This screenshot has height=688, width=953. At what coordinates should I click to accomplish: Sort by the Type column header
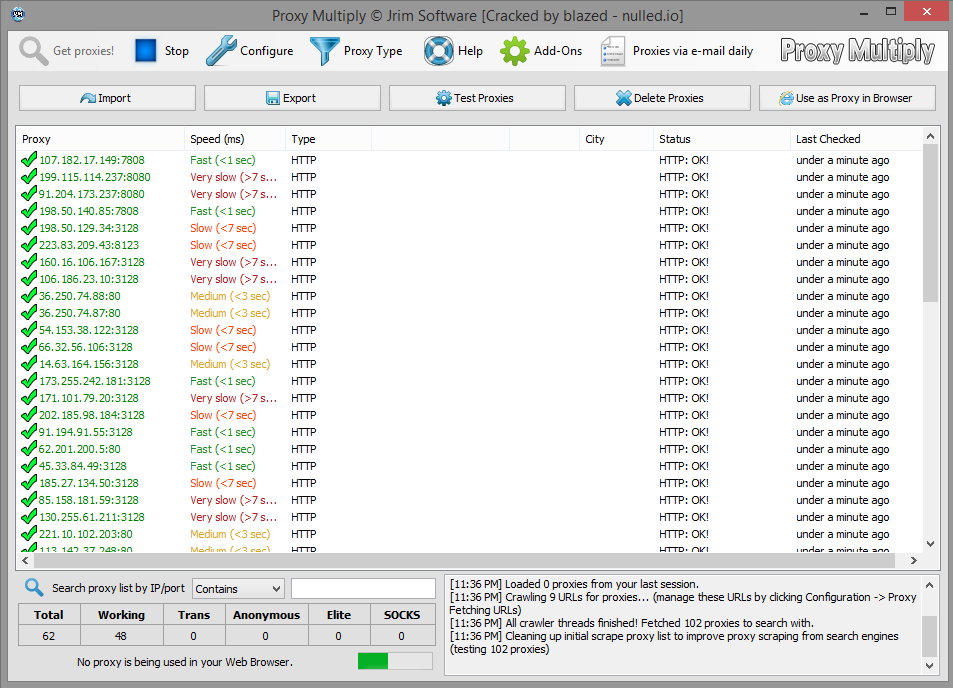[328, 139]
